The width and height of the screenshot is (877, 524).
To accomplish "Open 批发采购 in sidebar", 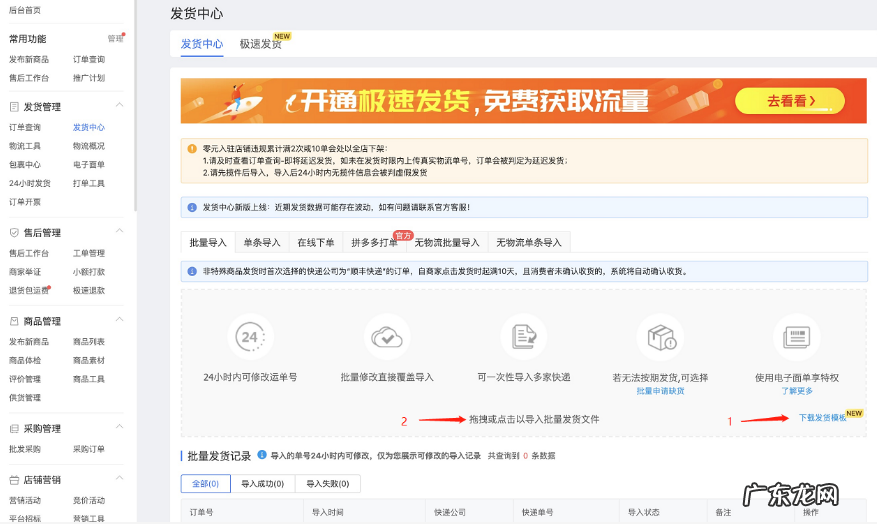I will coord(25,449).
